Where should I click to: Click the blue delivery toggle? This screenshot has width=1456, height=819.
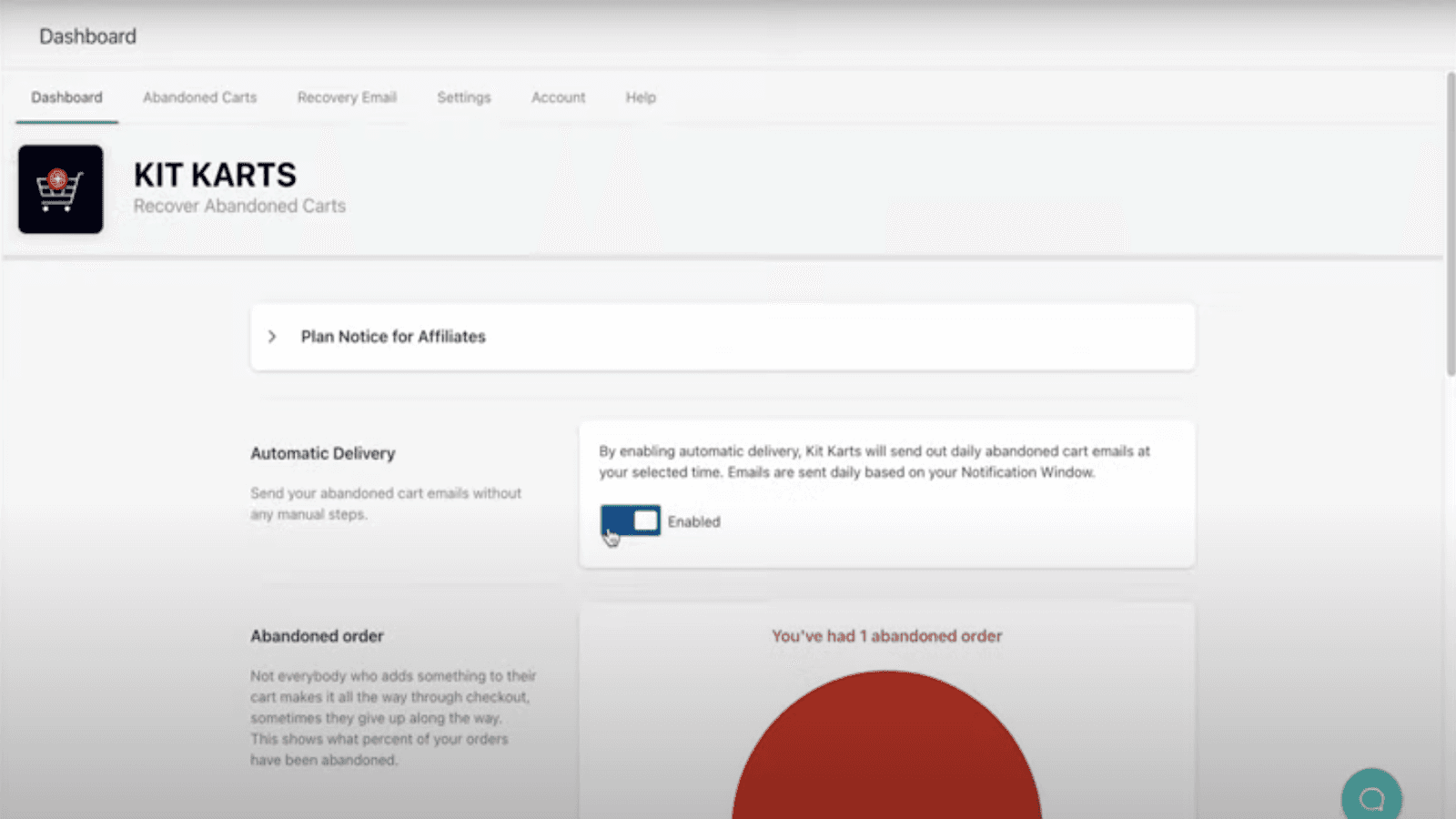coord(630,521)
